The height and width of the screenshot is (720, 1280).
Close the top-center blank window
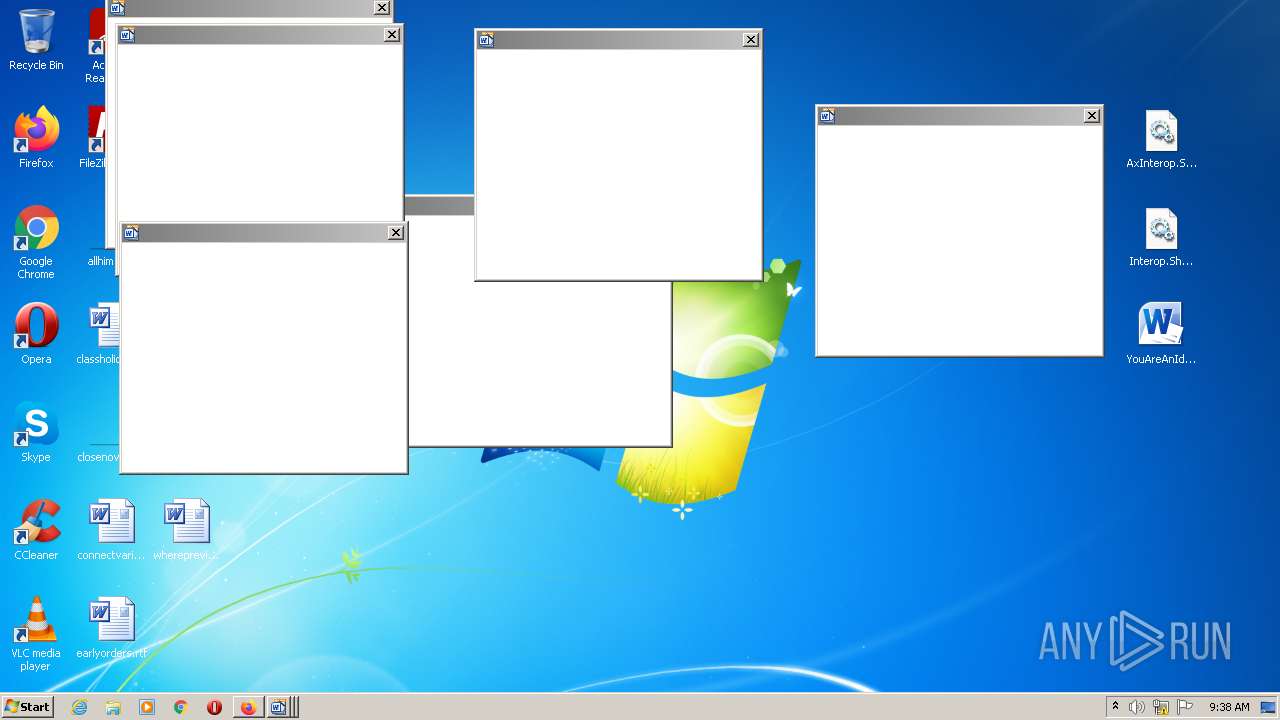751,40
